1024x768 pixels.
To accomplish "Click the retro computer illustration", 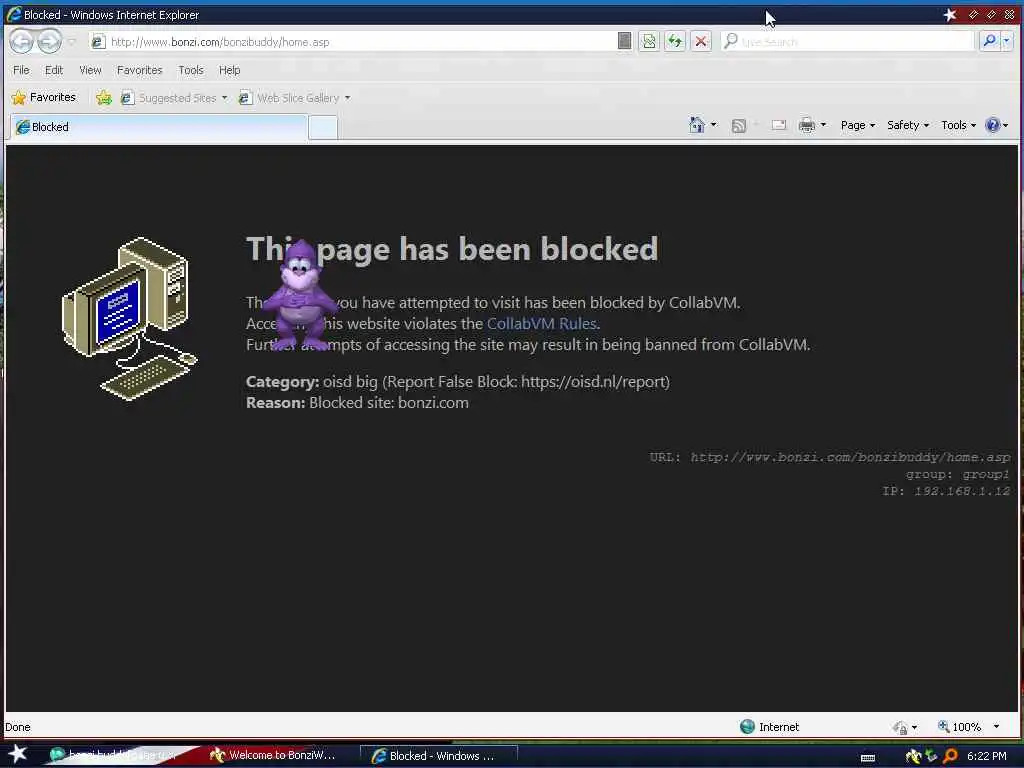I will [129, 319].
